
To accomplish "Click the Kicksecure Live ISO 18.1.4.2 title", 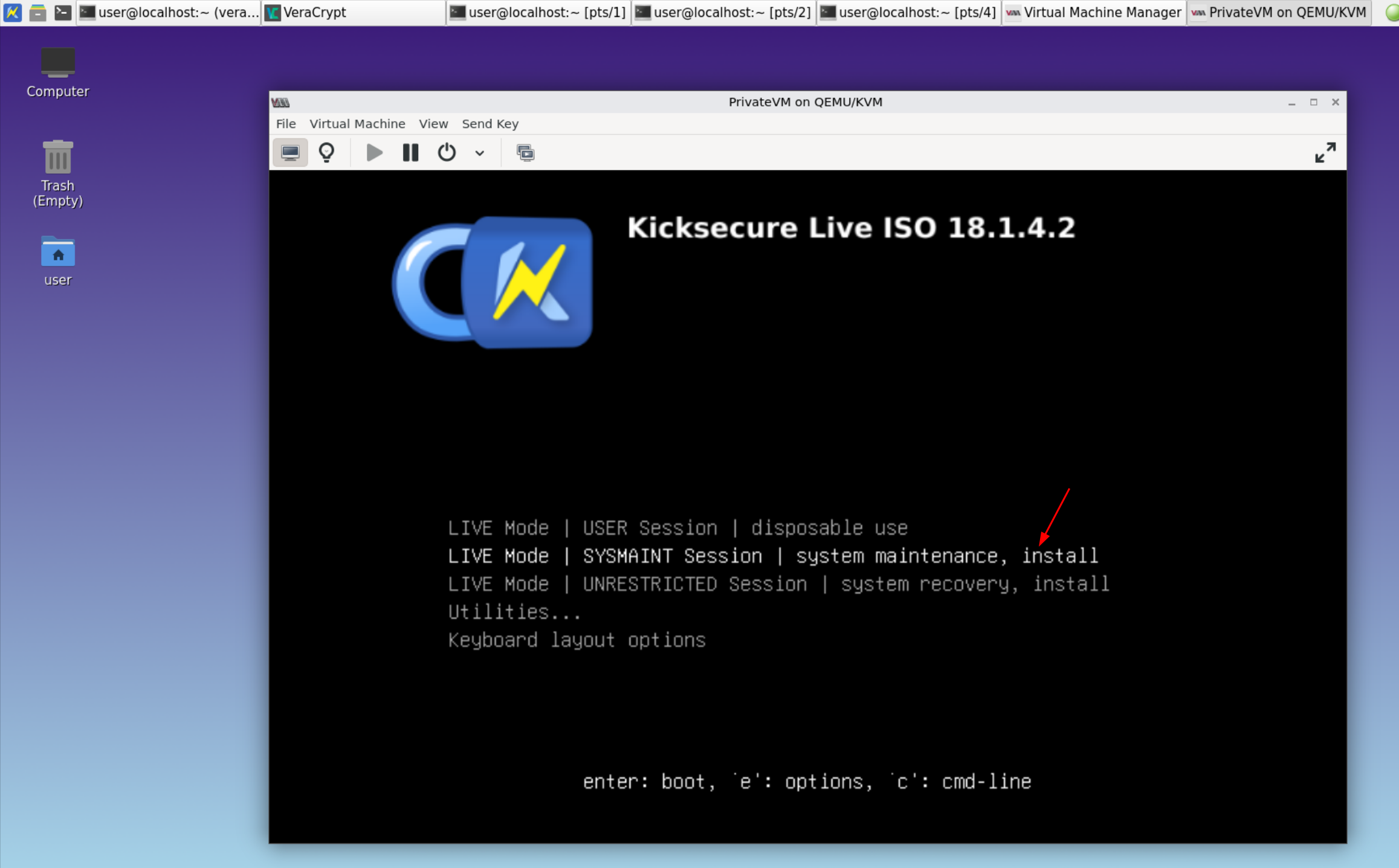I will pyautogui.click(x=851, y=228).
